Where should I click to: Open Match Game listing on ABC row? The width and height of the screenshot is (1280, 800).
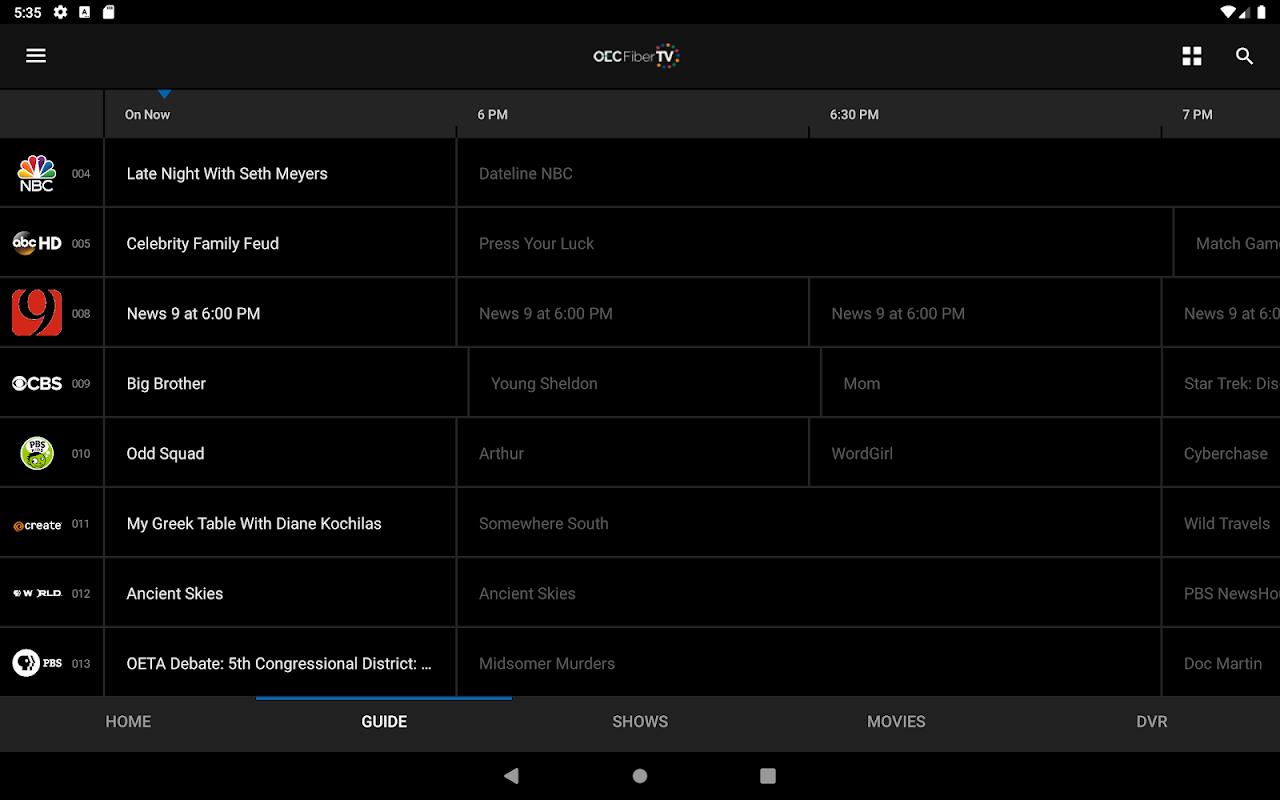point(1227,243)
